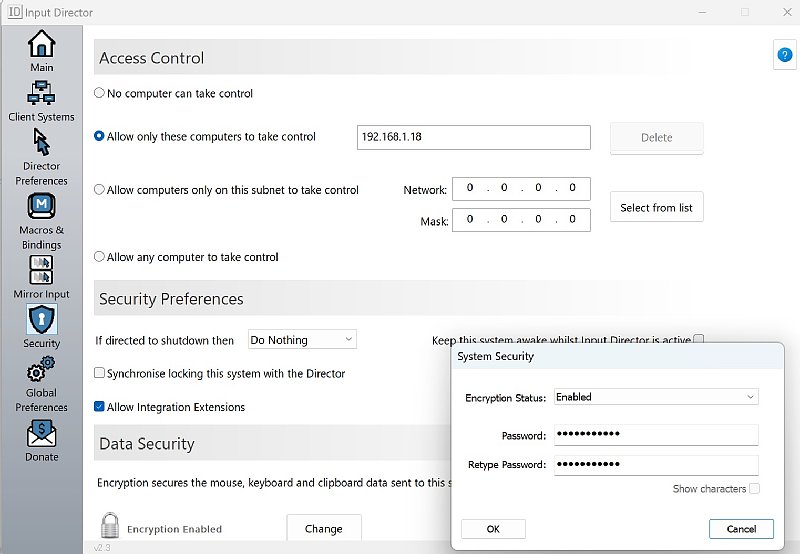Click the Delete button

click(657, 138)
